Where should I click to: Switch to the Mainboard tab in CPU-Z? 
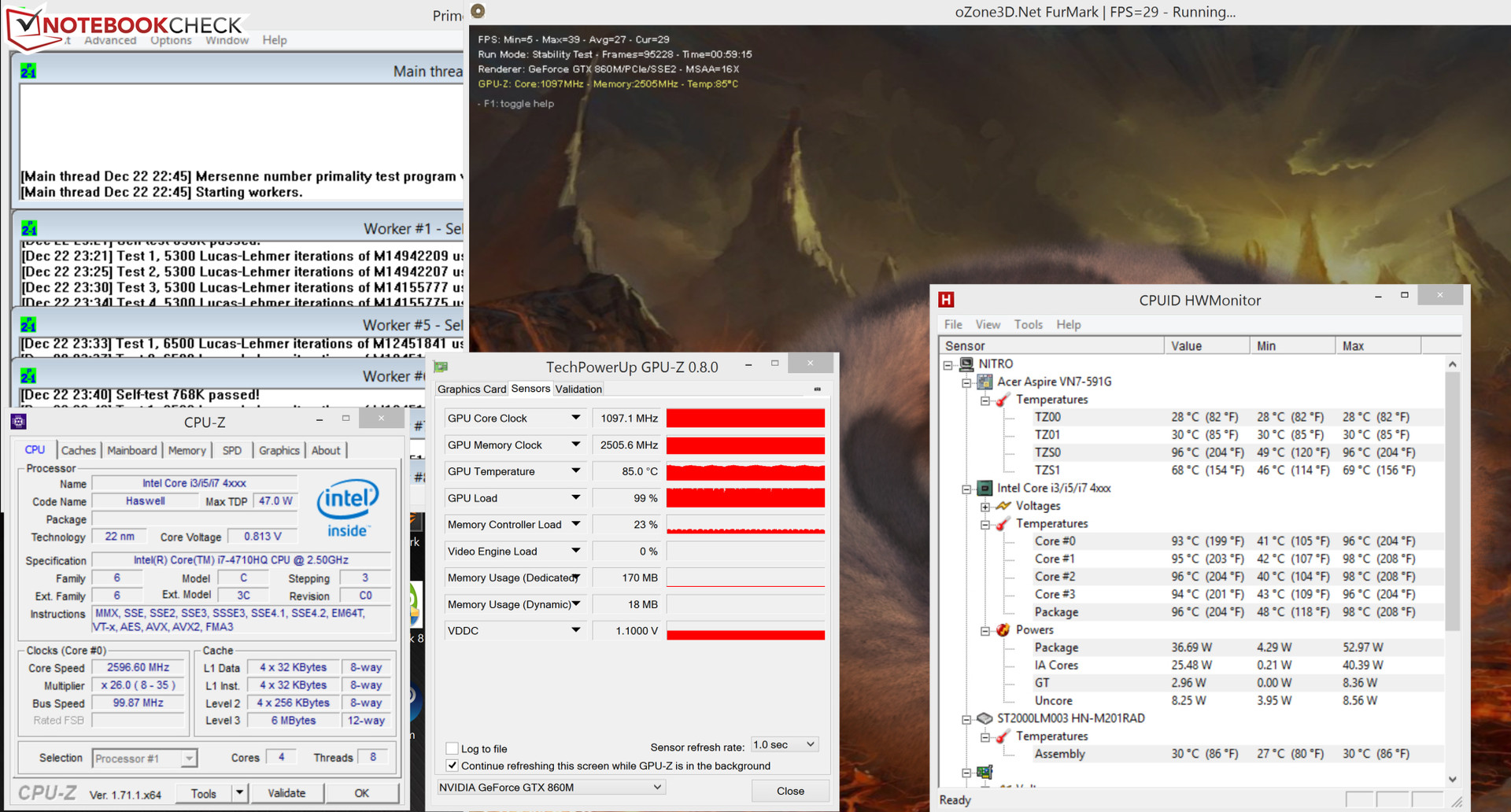131,450
